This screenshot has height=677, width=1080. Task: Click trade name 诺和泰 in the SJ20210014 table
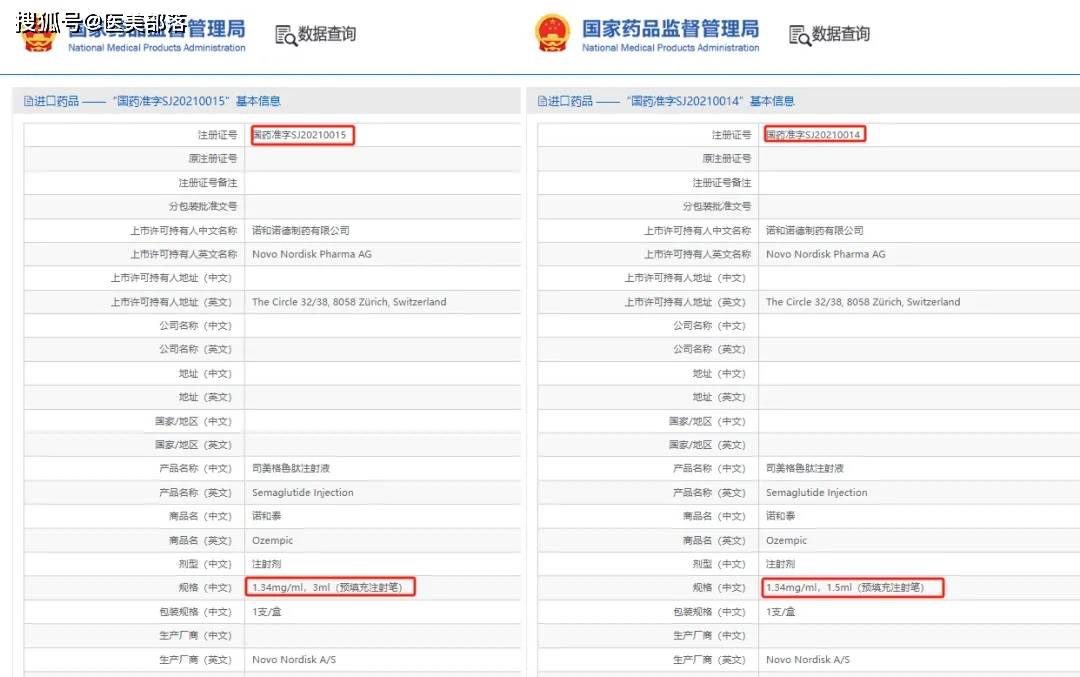pos(780,516)
